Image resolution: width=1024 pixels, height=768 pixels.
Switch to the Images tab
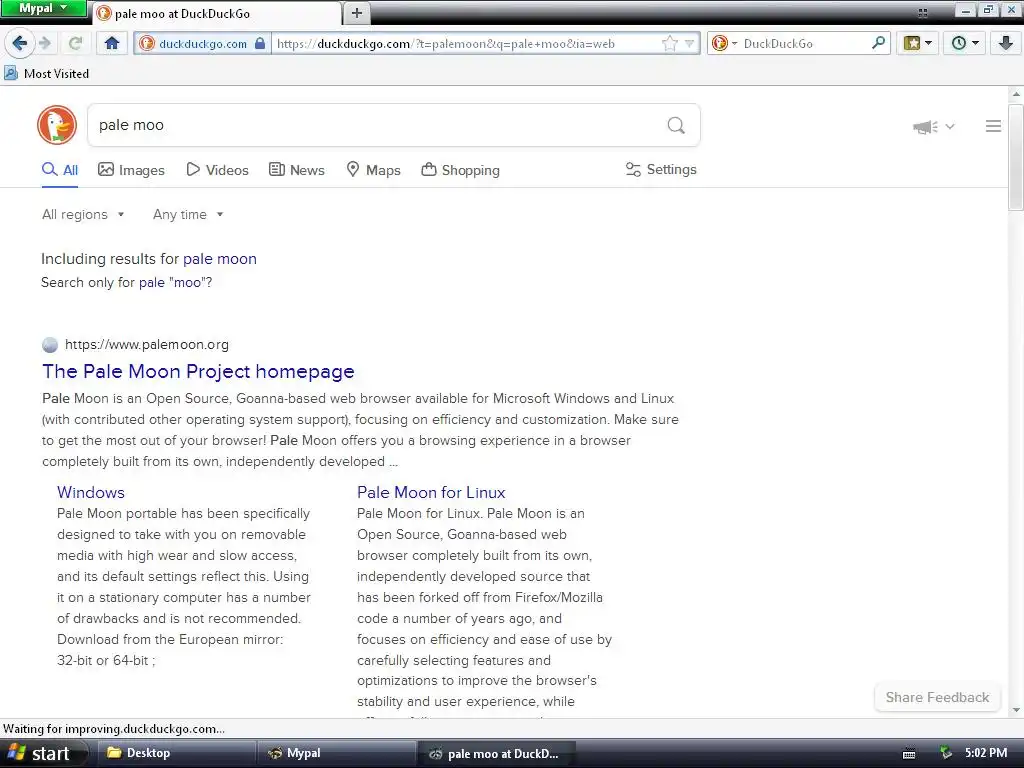click(131, 170)
